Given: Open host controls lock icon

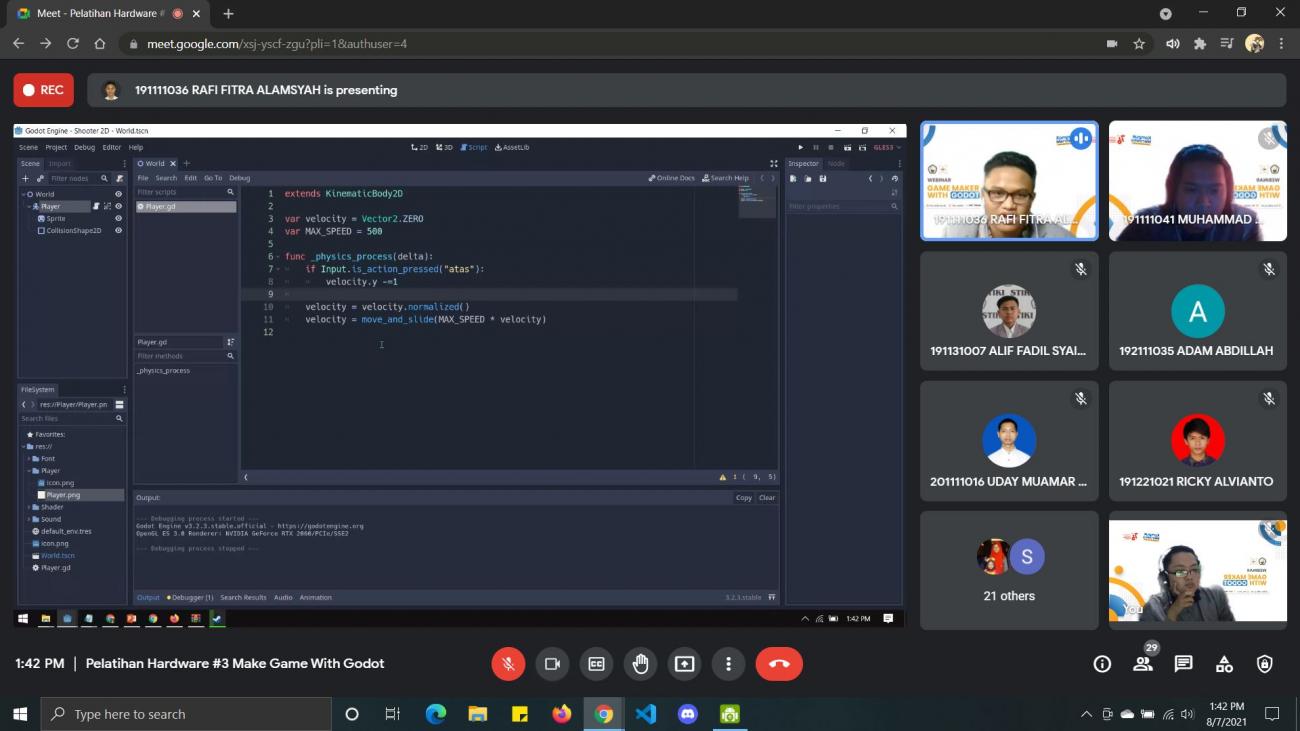Looking at the screenshot, I should click(x=1265, y=664).
